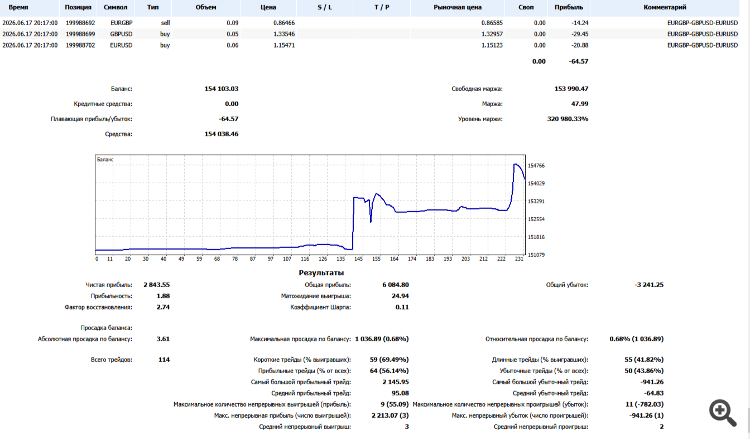Click average loss trade -64.83

654,393
